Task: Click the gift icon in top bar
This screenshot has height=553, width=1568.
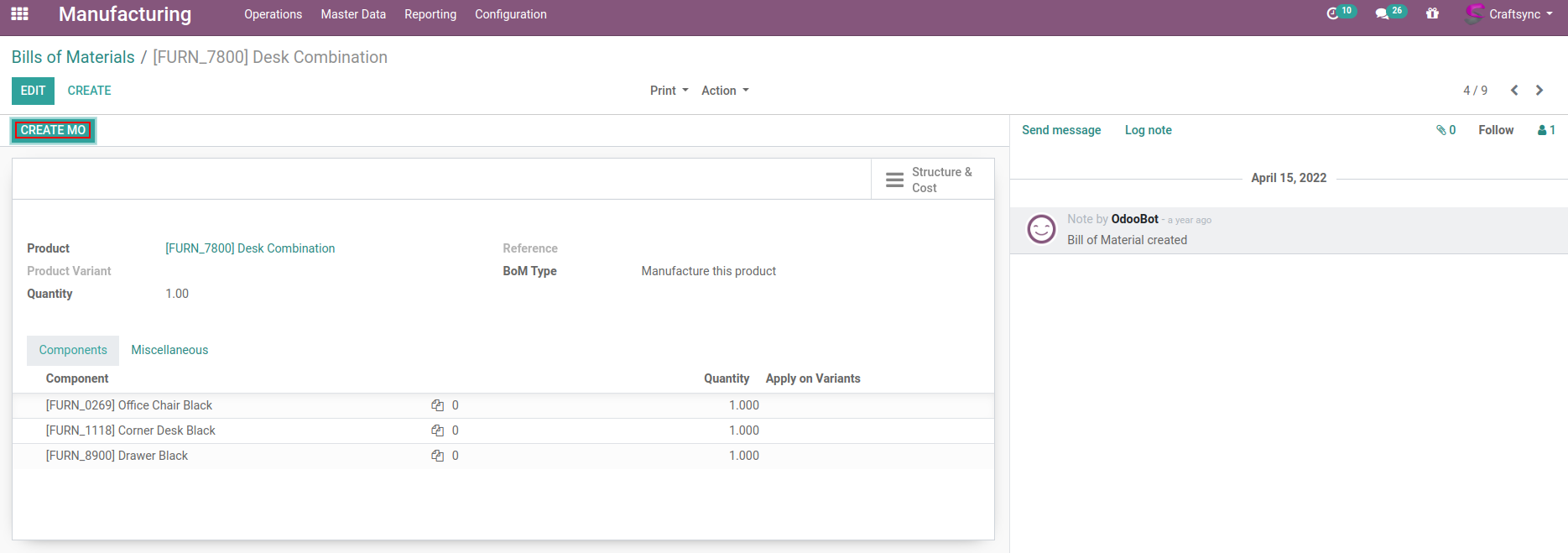Action: pyautogui.click(x=1432, y=14)
